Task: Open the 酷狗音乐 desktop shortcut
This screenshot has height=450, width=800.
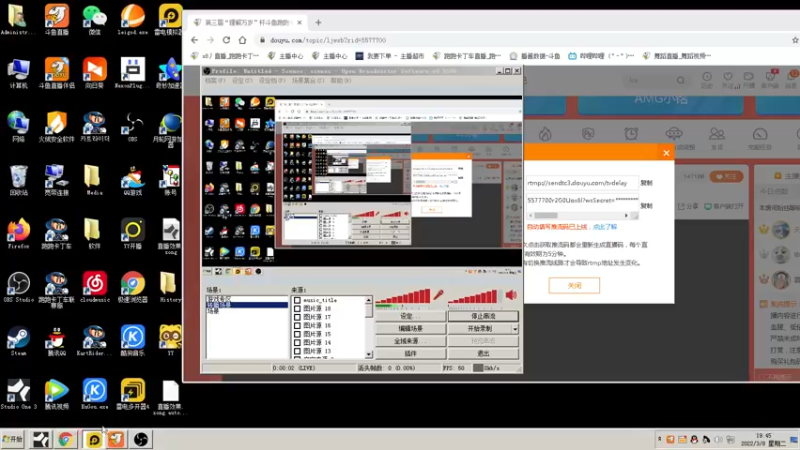Action: [133, 340]
